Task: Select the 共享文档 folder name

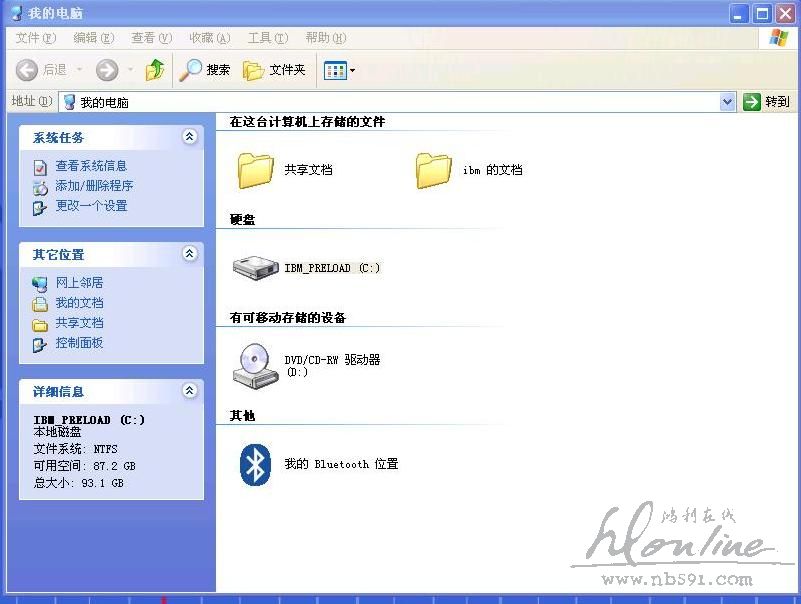Action: click(308, 170)
